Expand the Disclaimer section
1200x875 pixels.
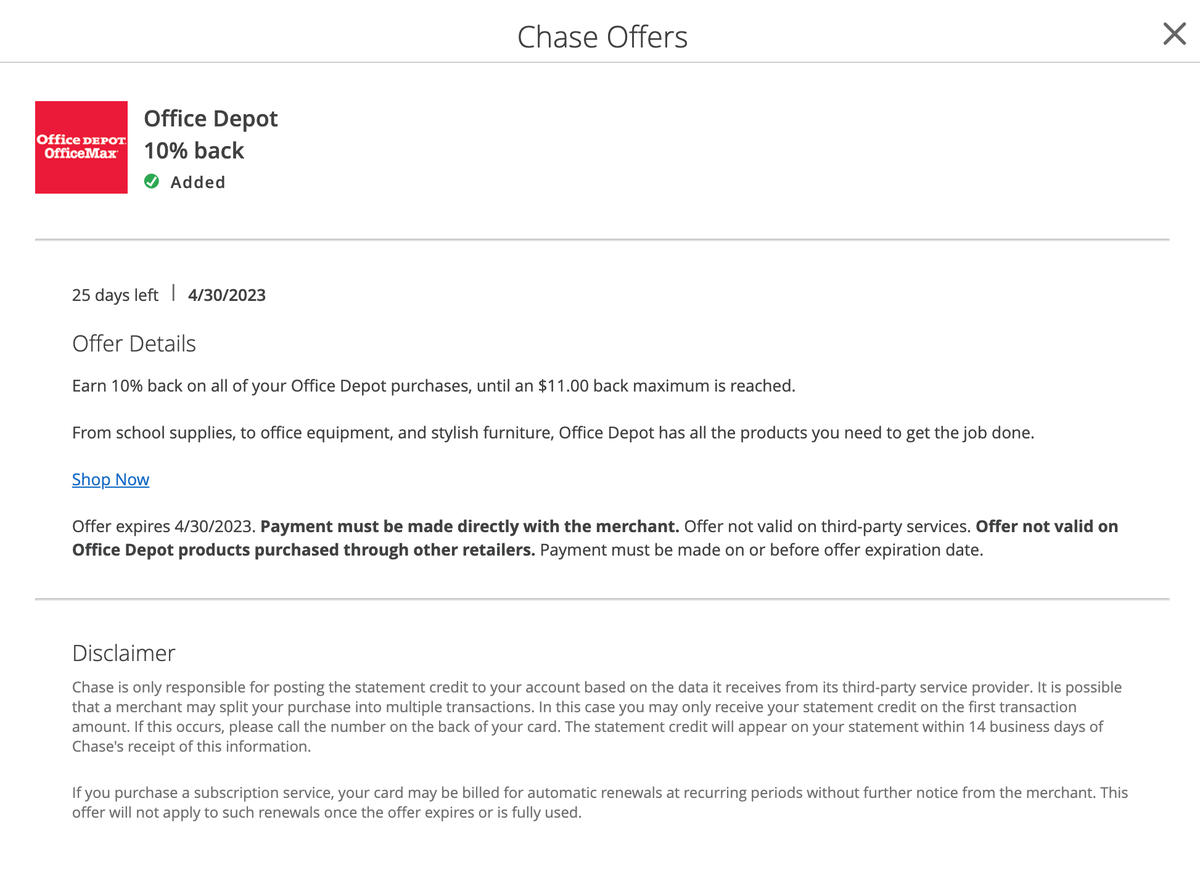point(123,652)
